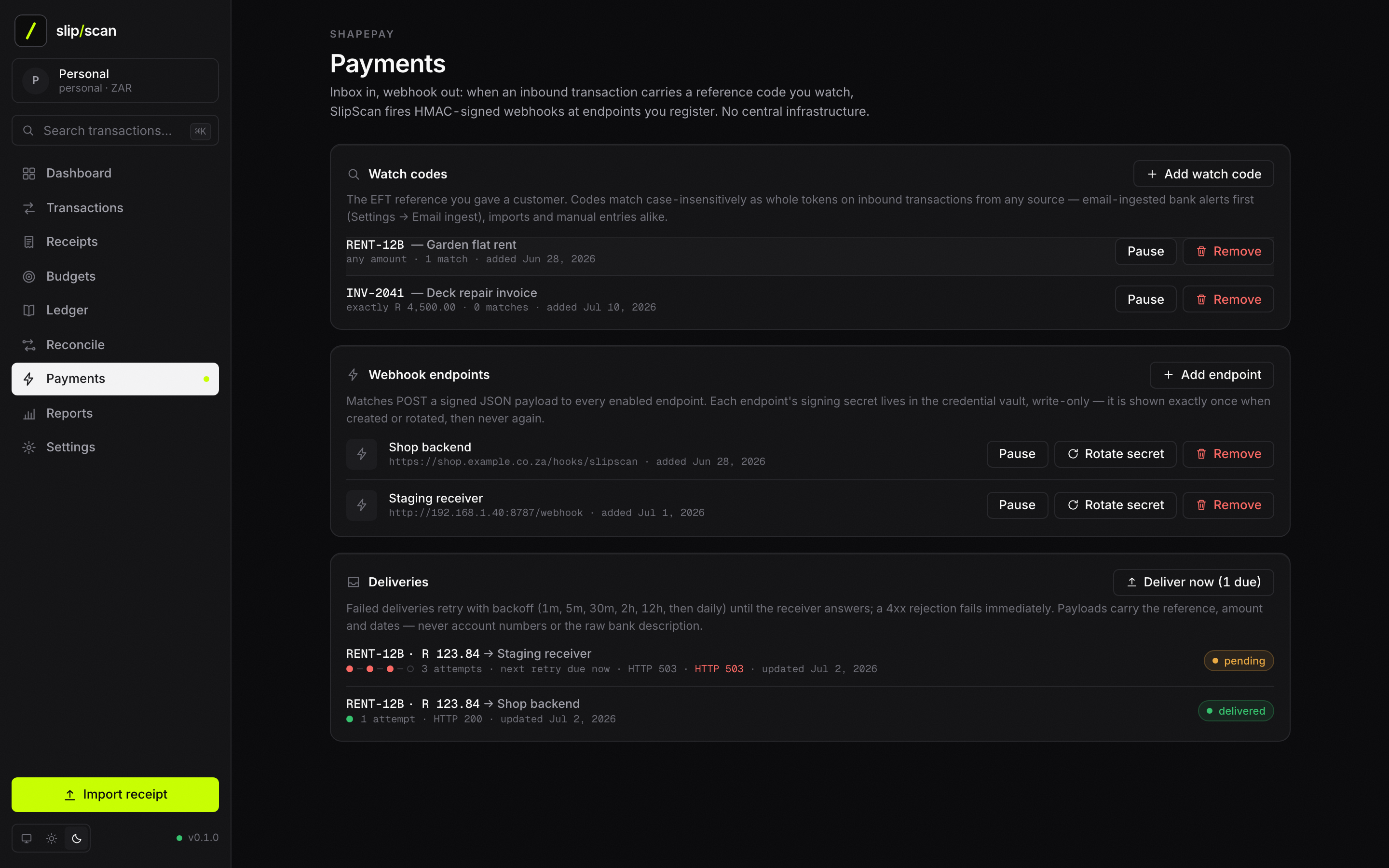Screen dimensions: 1389x868
Task: Click the Staging receiver webhook URL
Action: click(486, 513)
